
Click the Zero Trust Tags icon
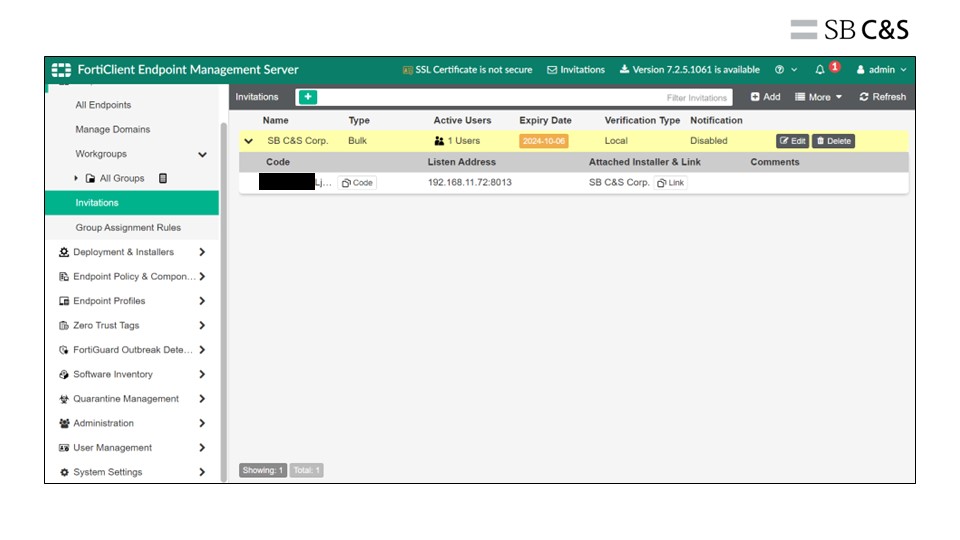(x=64, y=325)
